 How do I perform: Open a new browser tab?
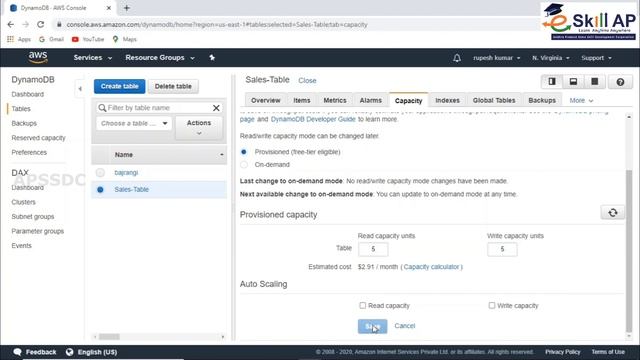pyautogui.click(x=127, y=8)
